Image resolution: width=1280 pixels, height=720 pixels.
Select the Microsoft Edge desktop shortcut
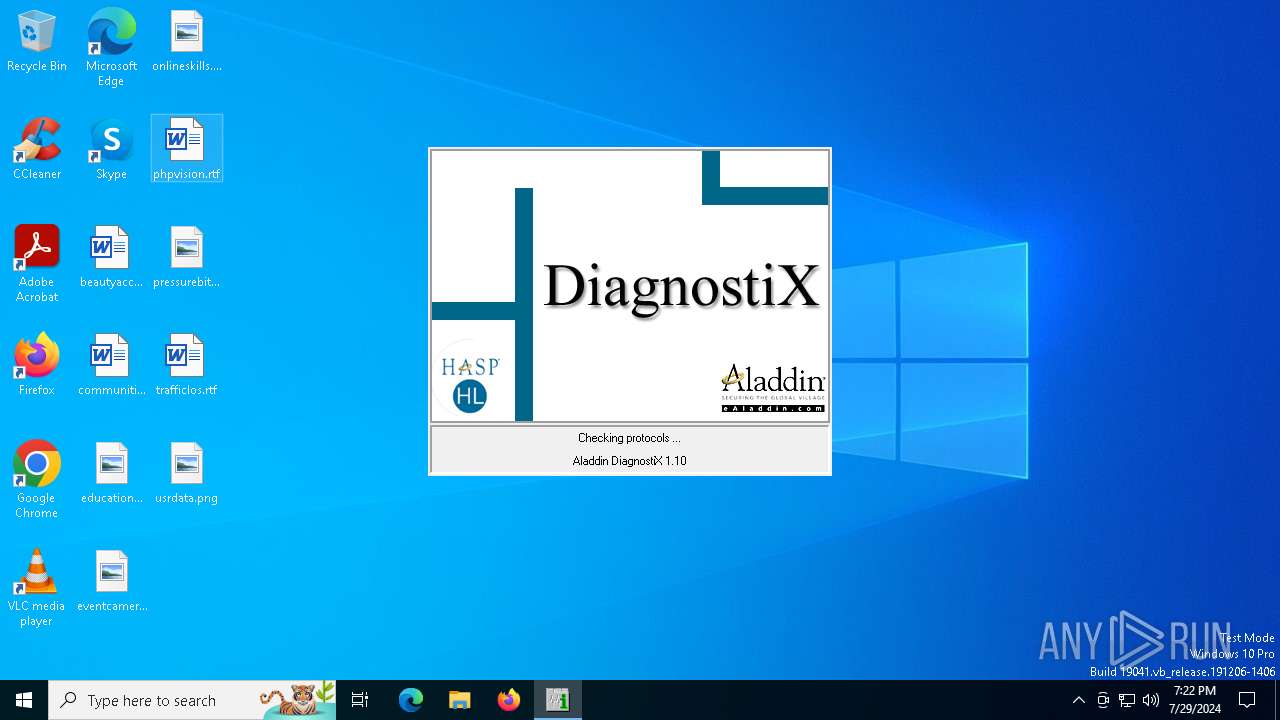pyautogui.click(x=111, y=48)
